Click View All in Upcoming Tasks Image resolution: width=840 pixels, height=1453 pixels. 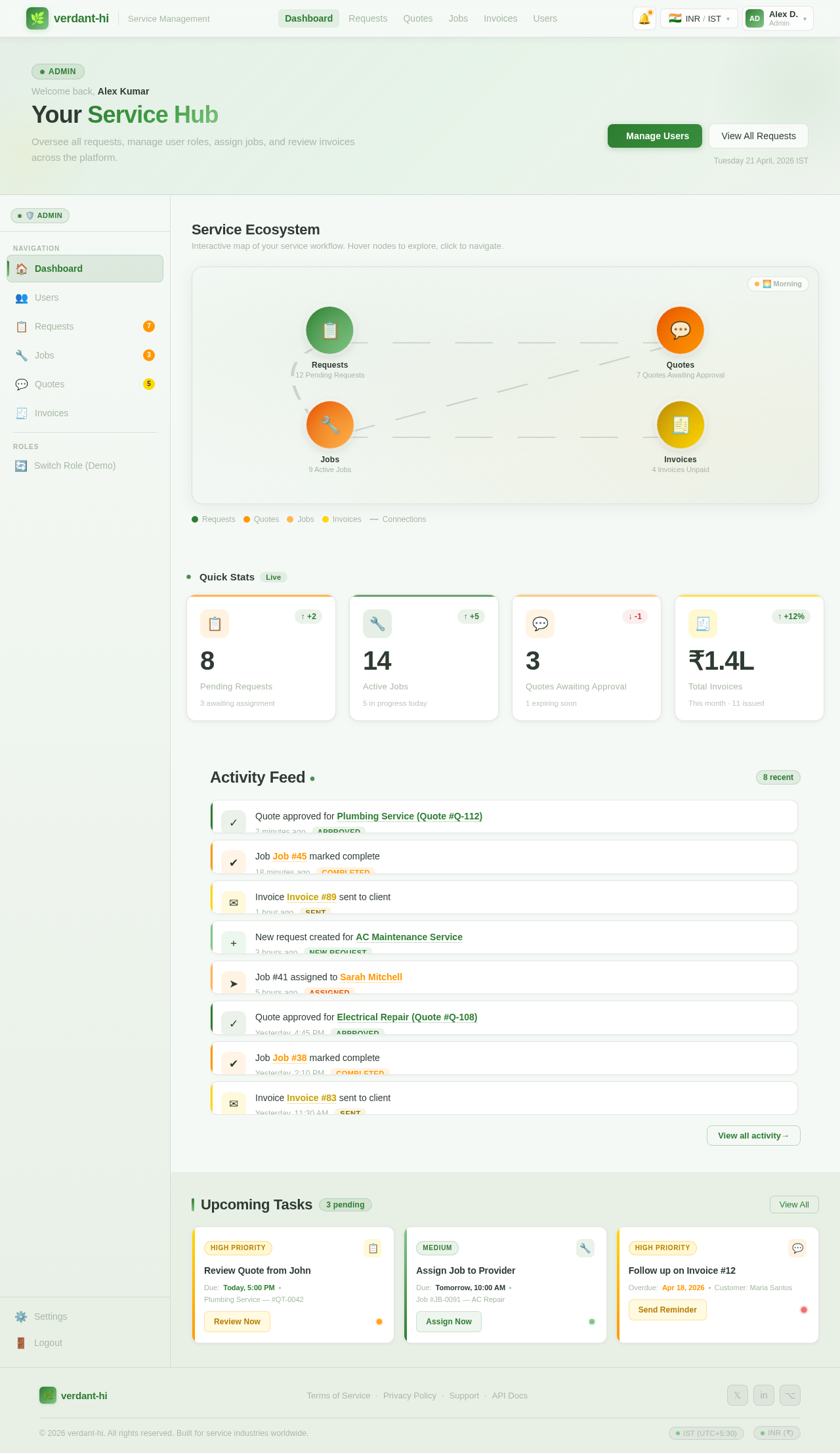[x=794, y=1204]
